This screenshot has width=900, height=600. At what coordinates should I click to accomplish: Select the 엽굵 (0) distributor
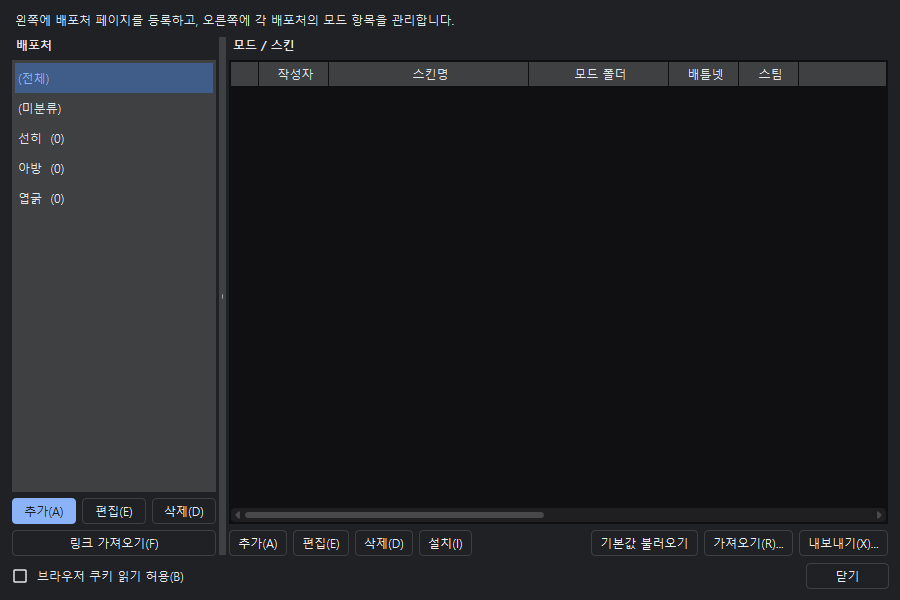pos(114,199)
